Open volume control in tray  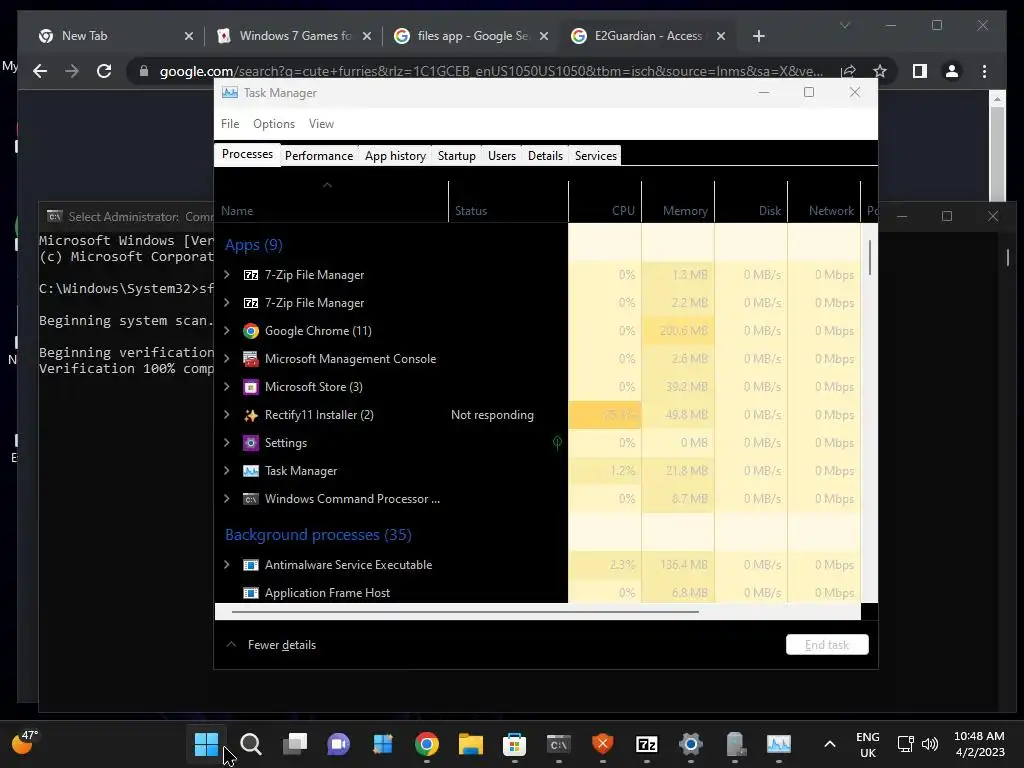point(930,744)
